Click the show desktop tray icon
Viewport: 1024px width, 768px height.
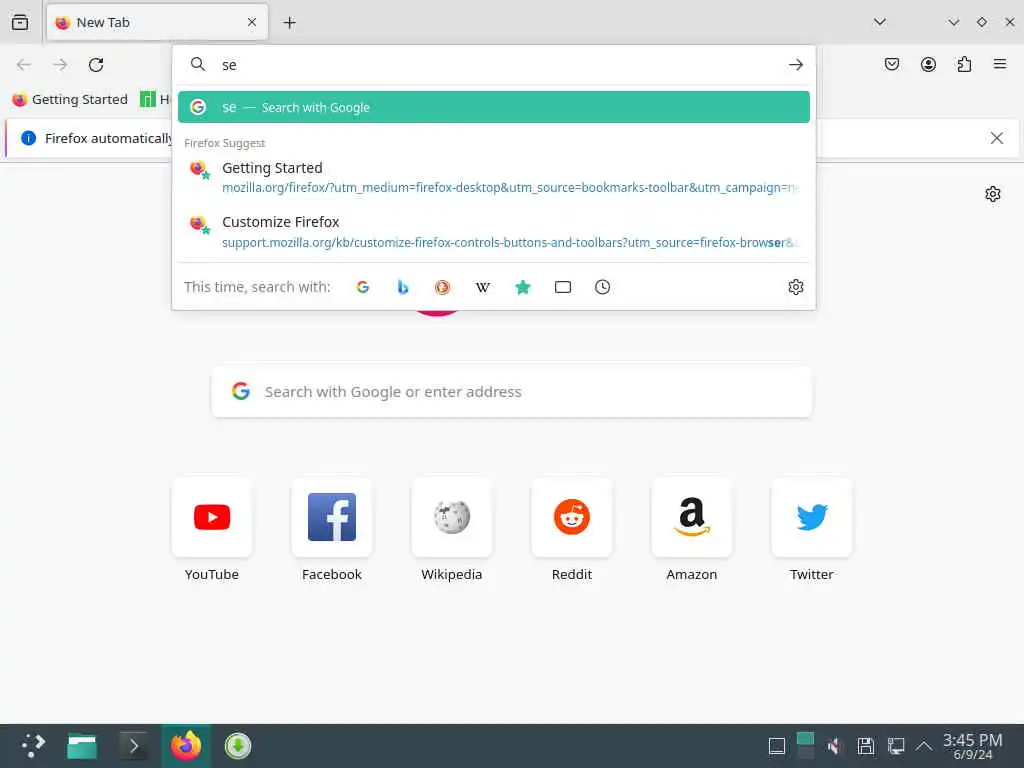point(776,746)
